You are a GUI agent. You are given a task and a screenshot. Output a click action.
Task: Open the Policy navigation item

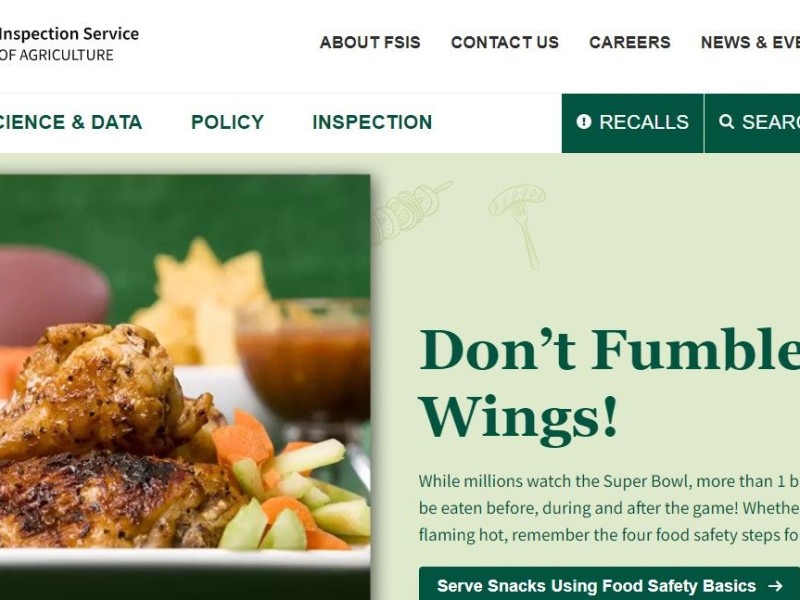point(228,122)
